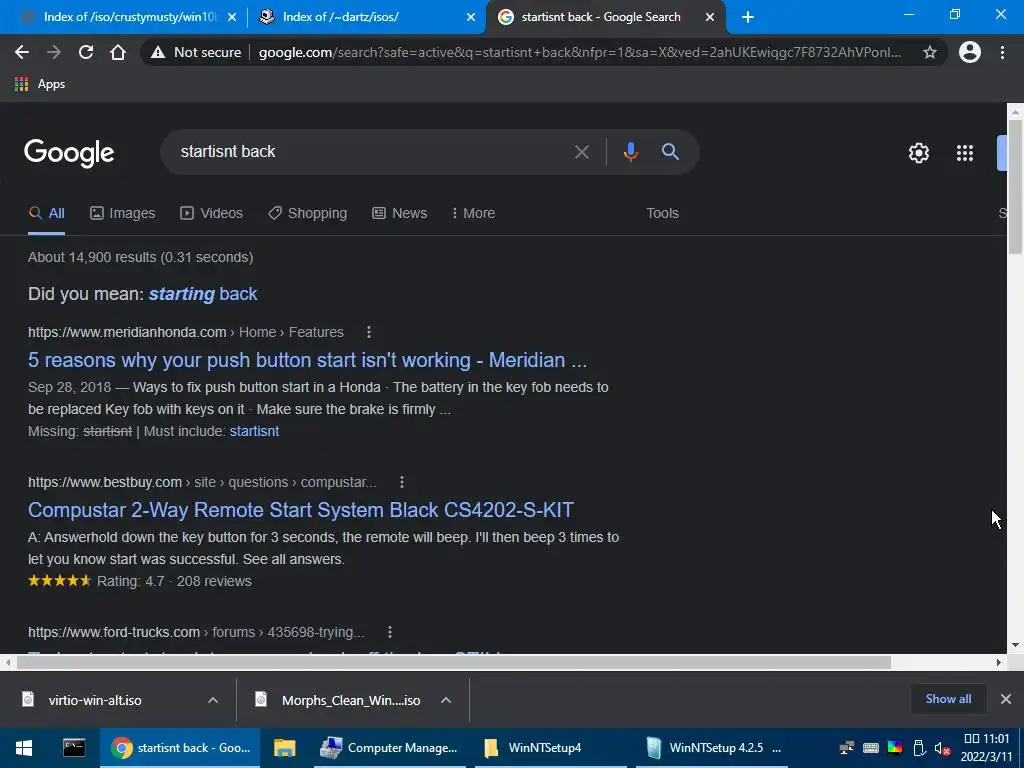Viewport: 1024px width, 768px height.
Task: Show the Not secure site info
Action: click(x=196, y=52)
